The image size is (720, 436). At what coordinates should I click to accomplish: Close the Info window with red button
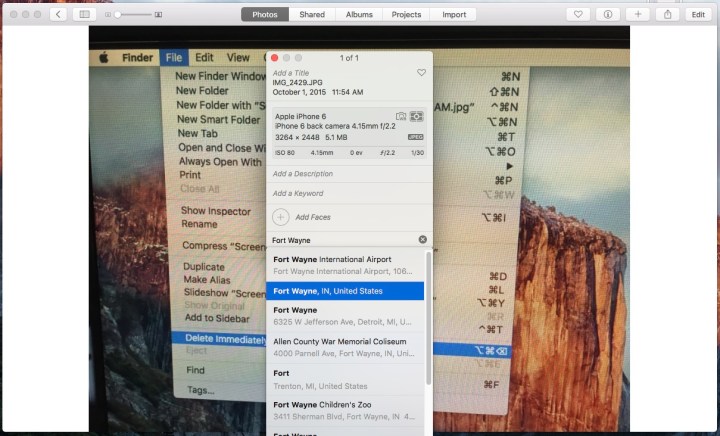point(275,58)
